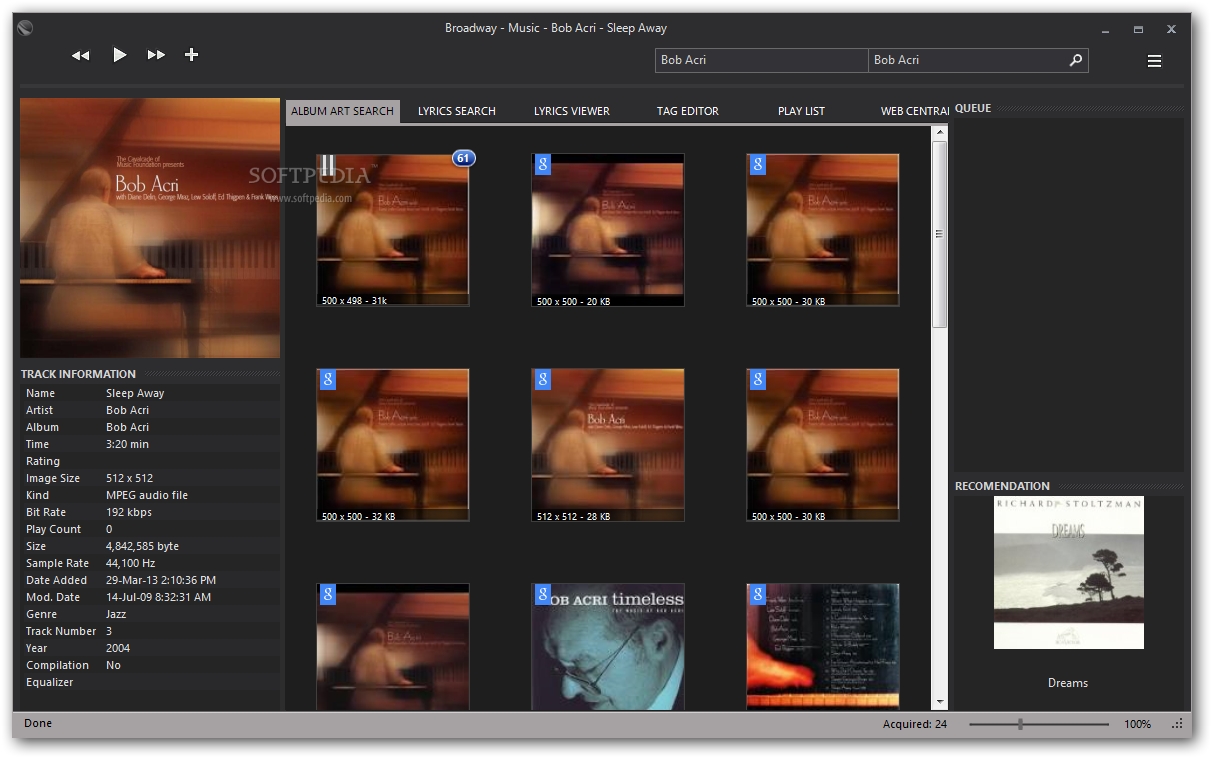Select the 500 x 498 - 31k album art
The height and width of the screenshot is (758, 1212).
tap(393, 230)
